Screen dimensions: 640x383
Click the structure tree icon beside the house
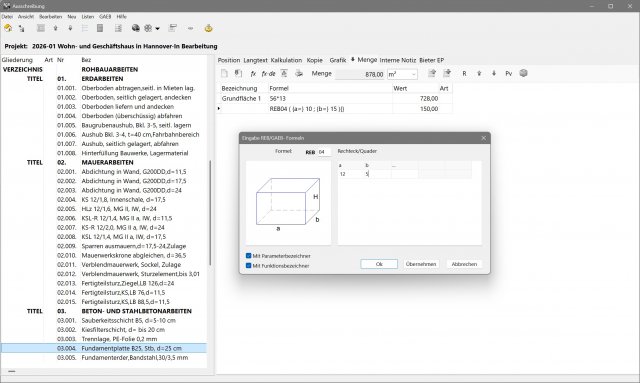pyautogui.click(x=22, y=29)
